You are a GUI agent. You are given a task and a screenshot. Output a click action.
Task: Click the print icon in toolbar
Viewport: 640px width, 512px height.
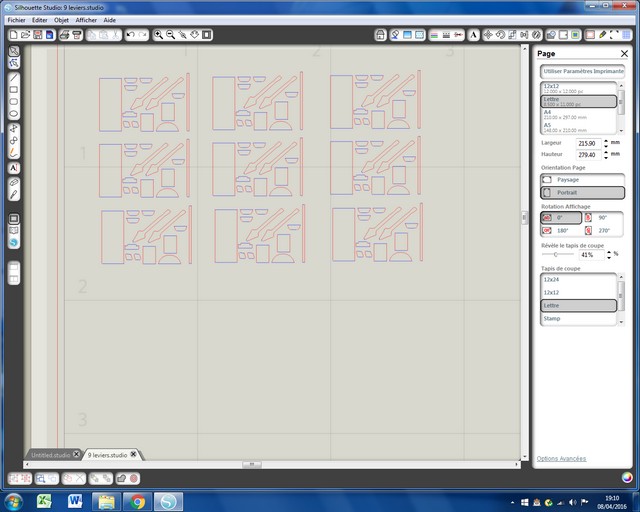click(63, 35)
